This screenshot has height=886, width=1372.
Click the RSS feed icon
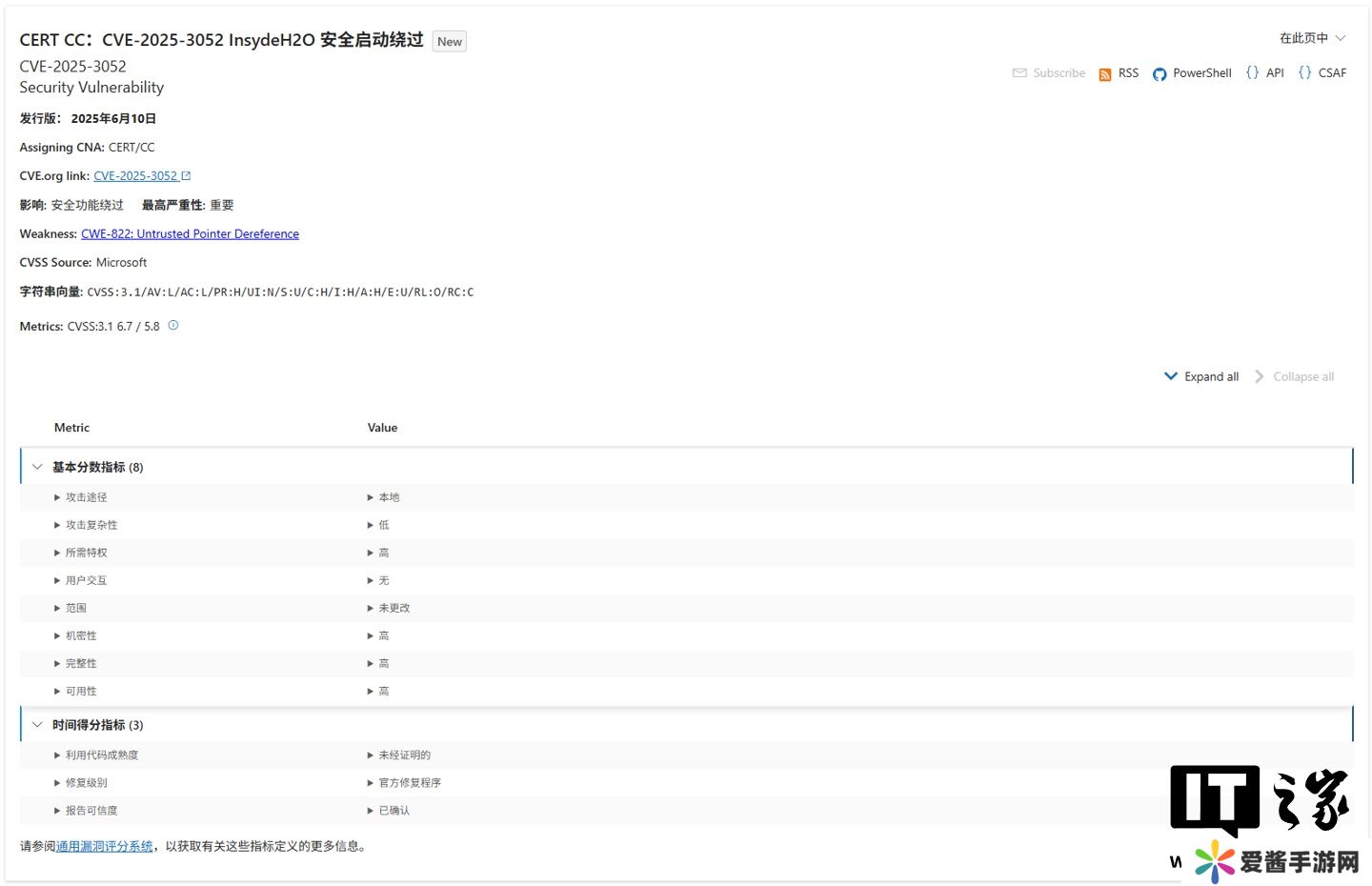[x=1104, y=74]
